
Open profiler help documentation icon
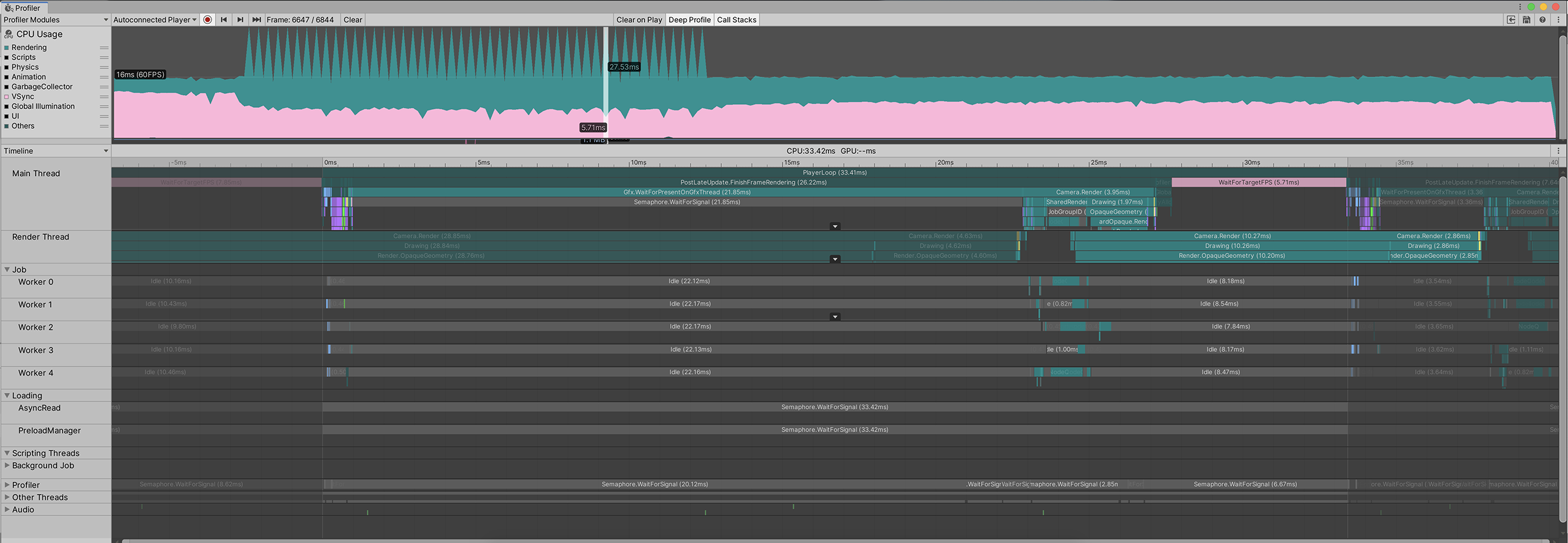coord(1542,20)
